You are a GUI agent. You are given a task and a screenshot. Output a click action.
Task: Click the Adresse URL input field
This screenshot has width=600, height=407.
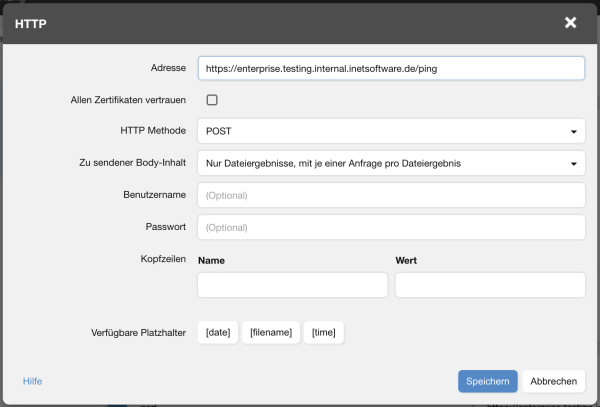390,68
